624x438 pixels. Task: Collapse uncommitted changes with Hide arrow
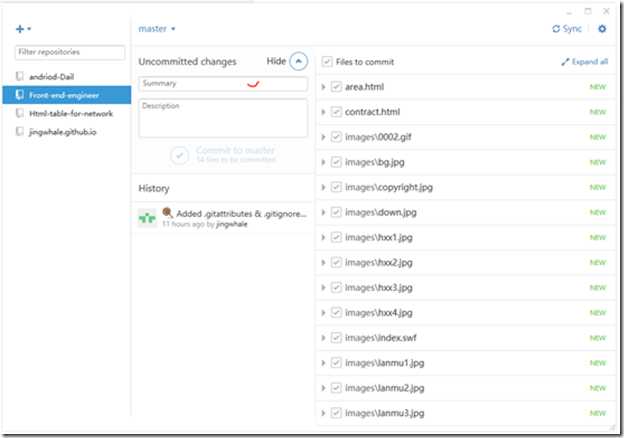(x=298, y=61)
